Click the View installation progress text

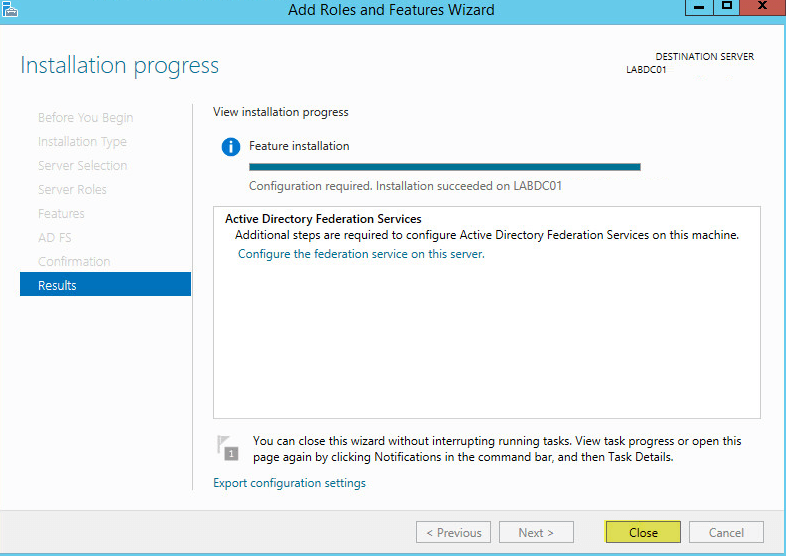pos(281,112)
